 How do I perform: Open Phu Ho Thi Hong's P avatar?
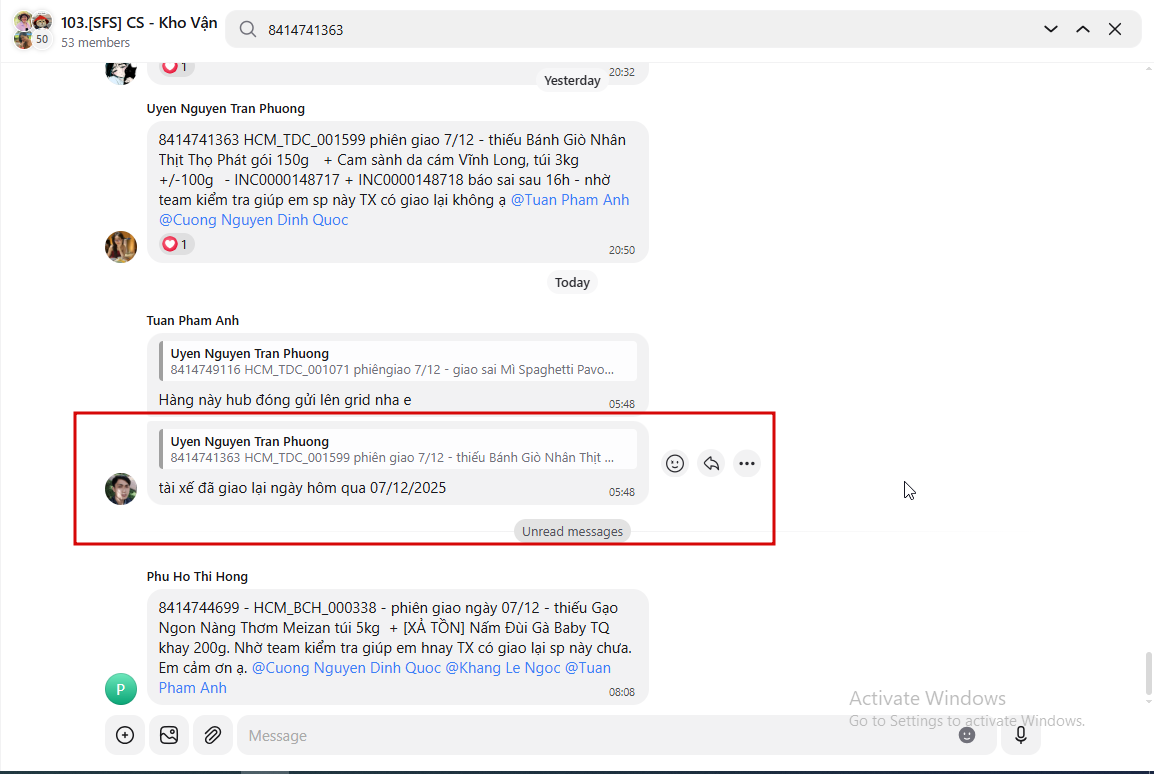pyautogui.click(x=121, y=689)
